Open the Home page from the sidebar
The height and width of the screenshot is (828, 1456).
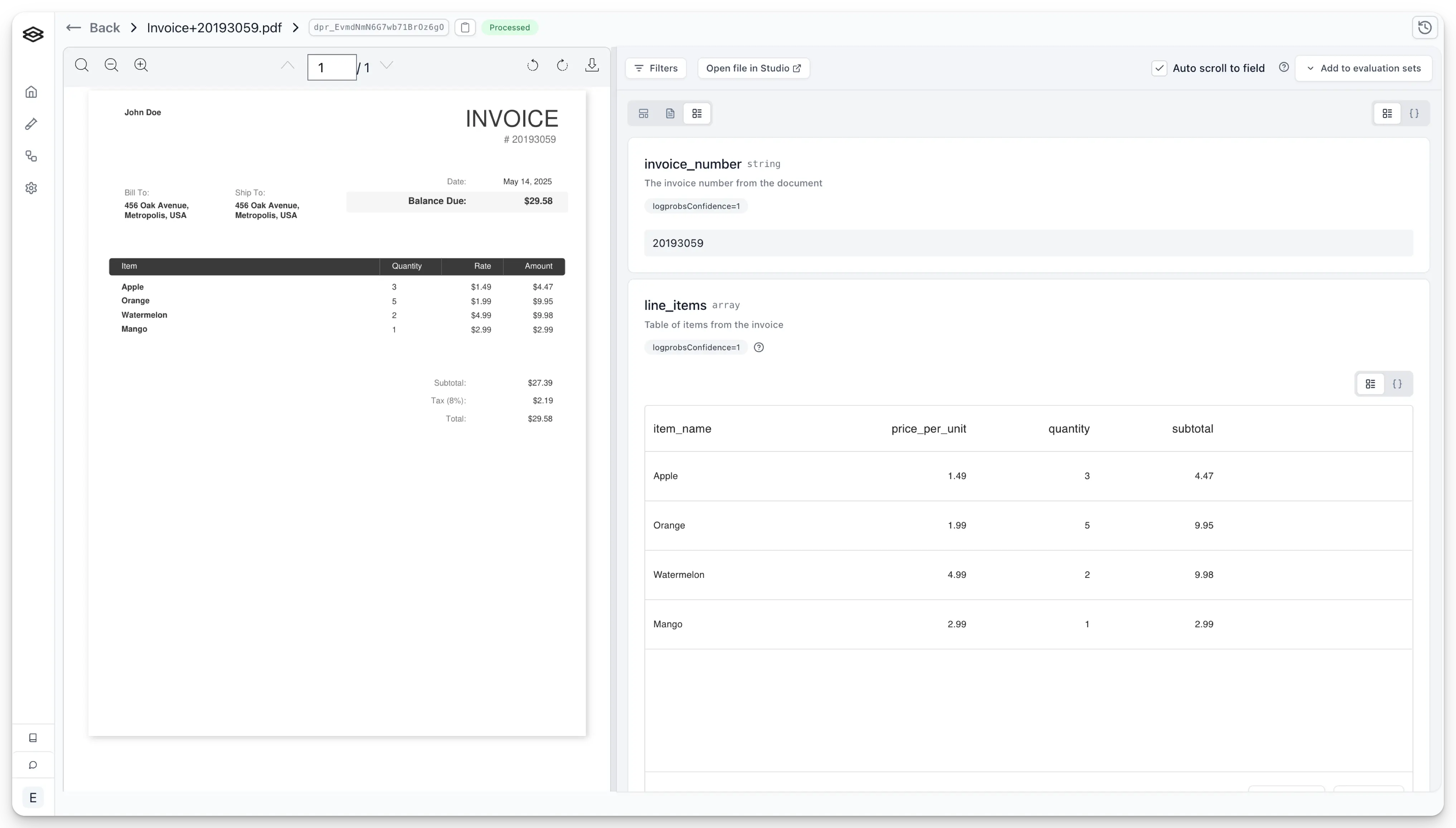31,92
